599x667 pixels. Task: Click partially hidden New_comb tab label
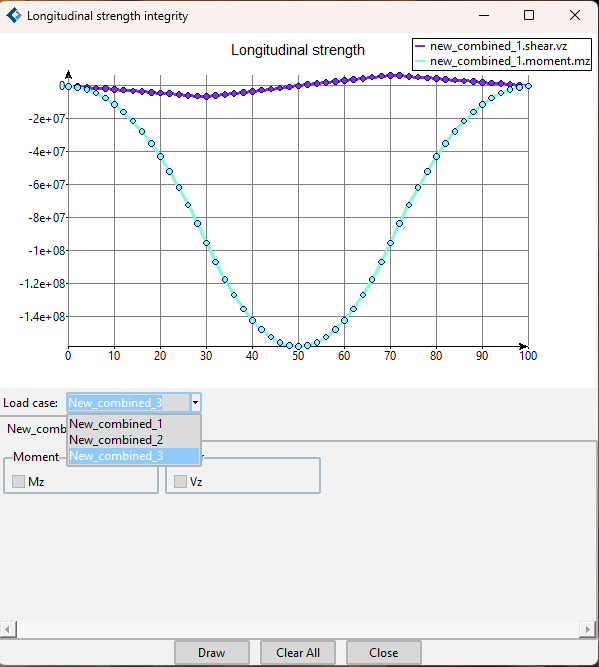[x=37, y=429]
